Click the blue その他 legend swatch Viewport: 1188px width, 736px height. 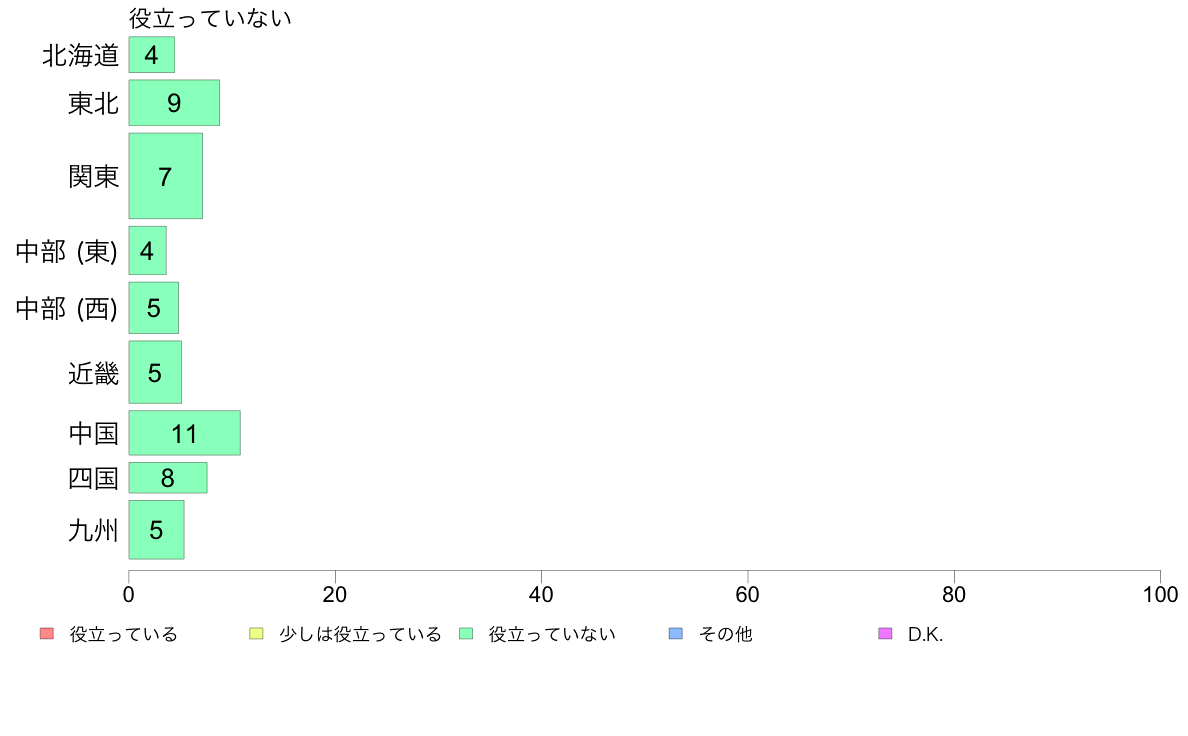point(676,634)
